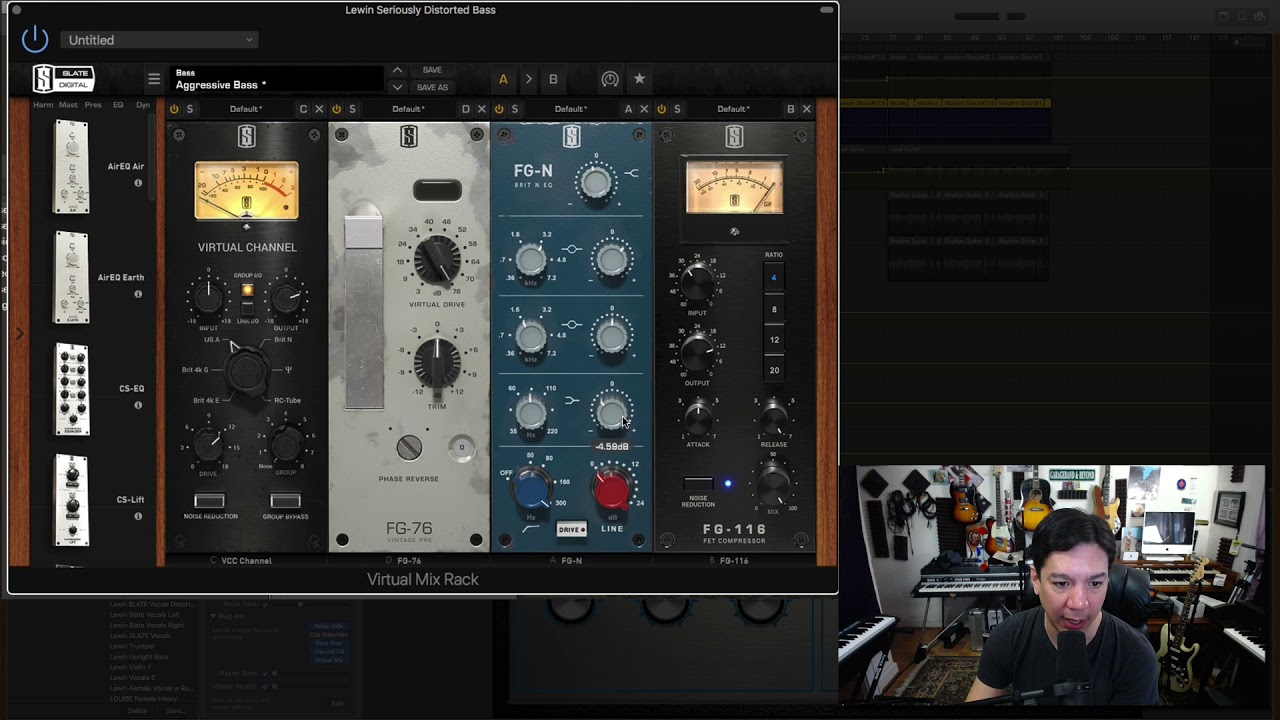Remove the VCC Channel module with X
1280x720 pixels.
point(319,109)
